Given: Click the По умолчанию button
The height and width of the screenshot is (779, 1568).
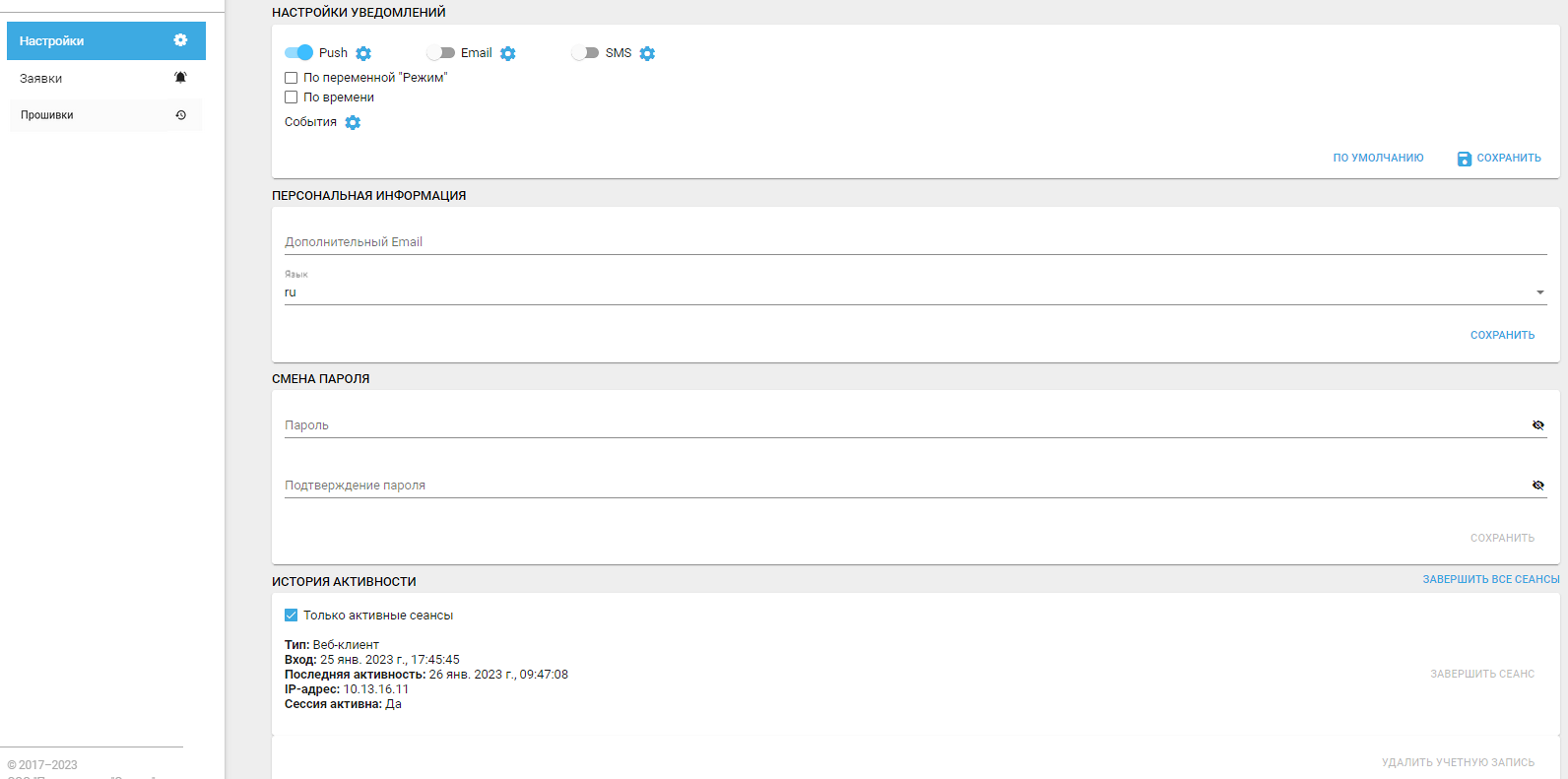Looking at the screenshot, I should coord(1378,158).
